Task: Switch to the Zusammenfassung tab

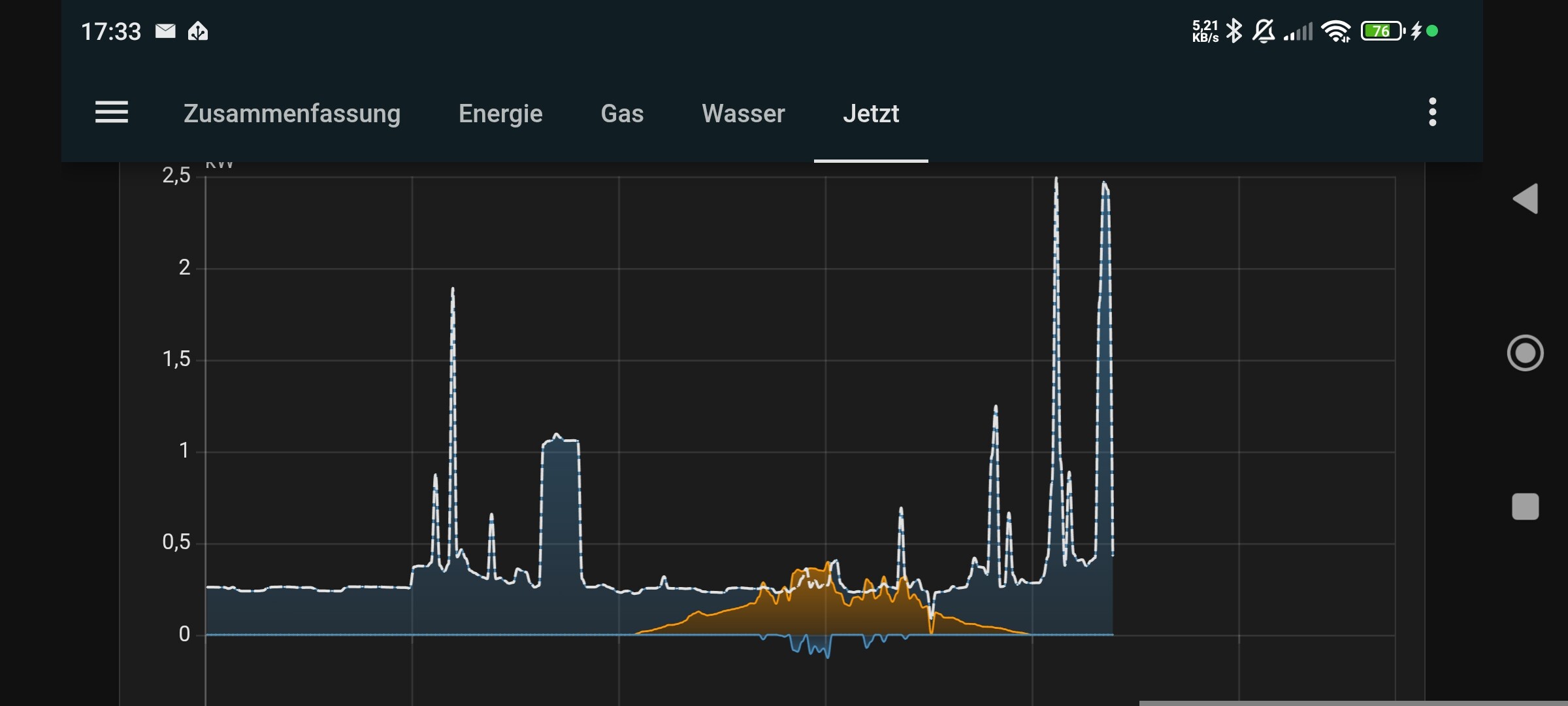Action: (291, 114)
